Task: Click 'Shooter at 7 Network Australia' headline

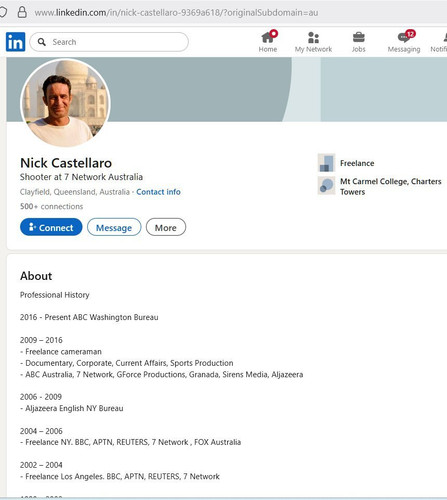Action: [81, 177]
